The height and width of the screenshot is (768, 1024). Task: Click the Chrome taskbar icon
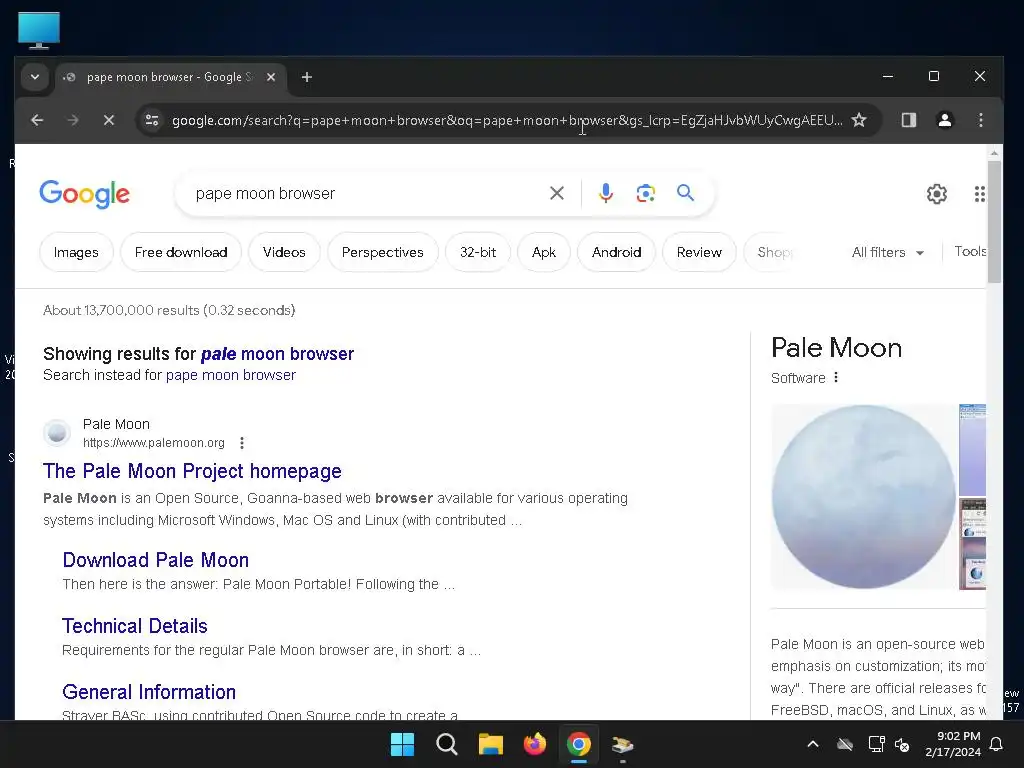click(x=579, y=744)
